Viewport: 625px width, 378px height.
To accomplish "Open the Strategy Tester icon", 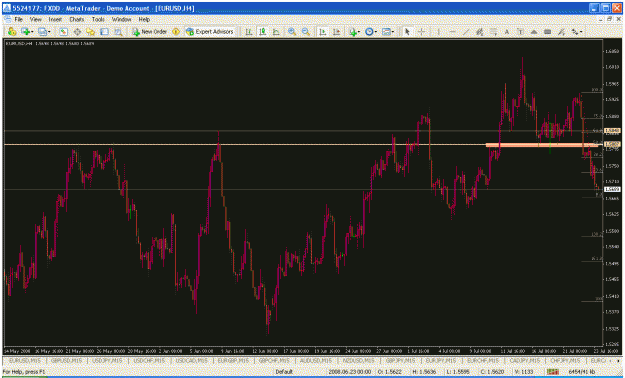I will tap(118, 32).
